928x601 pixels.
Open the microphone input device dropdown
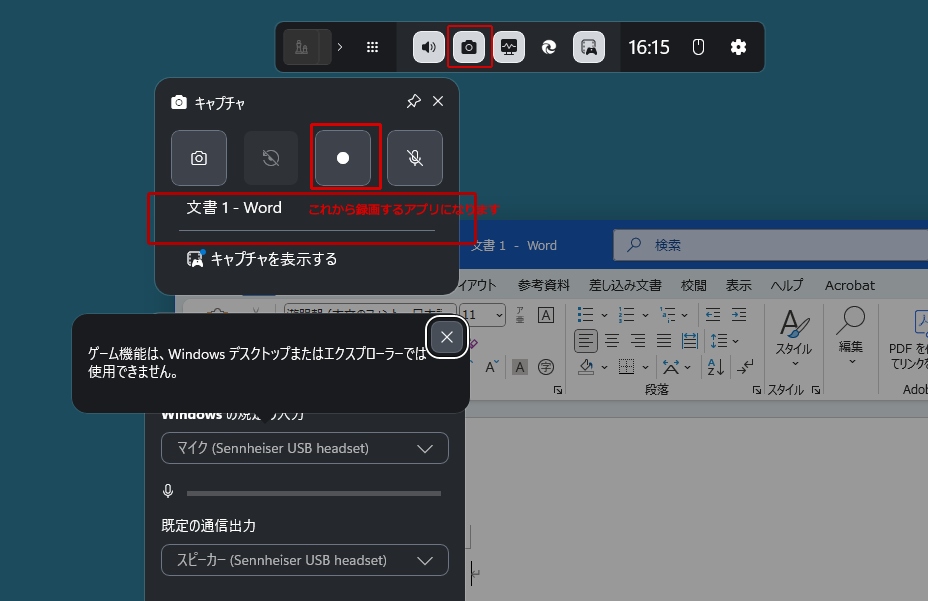tap(305, 448)
